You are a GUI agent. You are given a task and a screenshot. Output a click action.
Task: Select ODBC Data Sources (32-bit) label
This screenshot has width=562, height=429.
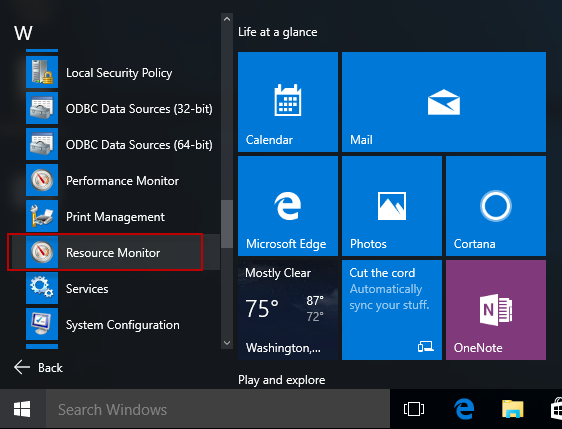click(139, 109)
